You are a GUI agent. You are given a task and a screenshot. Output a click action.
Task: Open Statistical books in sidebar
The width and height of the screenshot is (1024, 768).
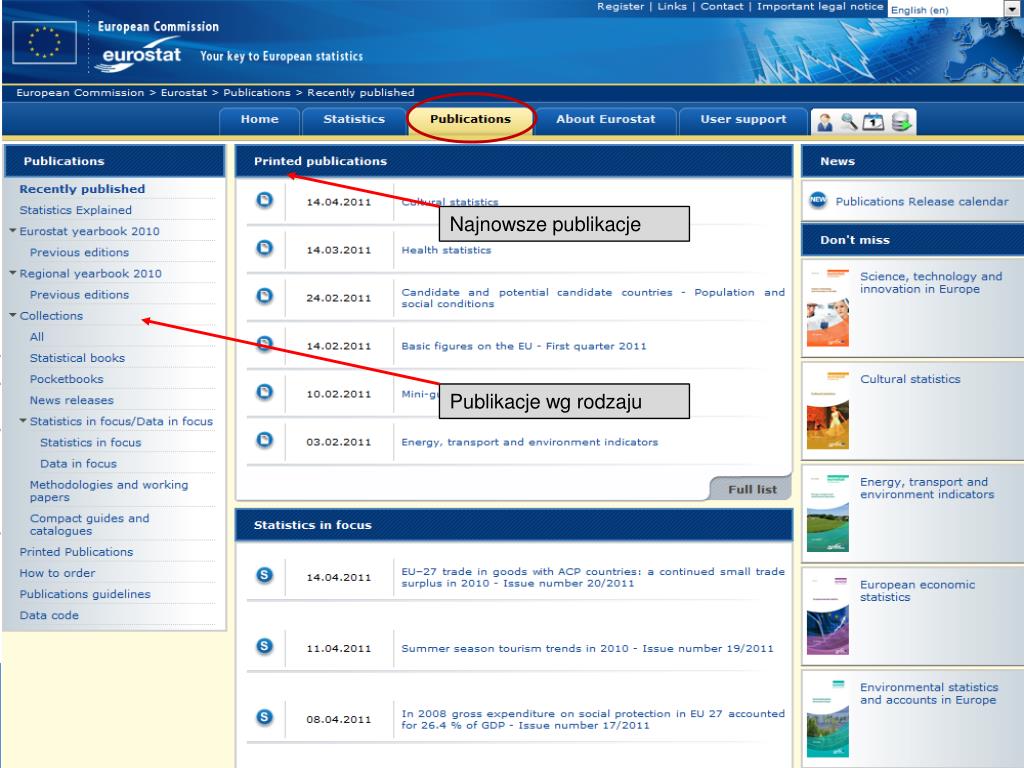click(77, 358)
